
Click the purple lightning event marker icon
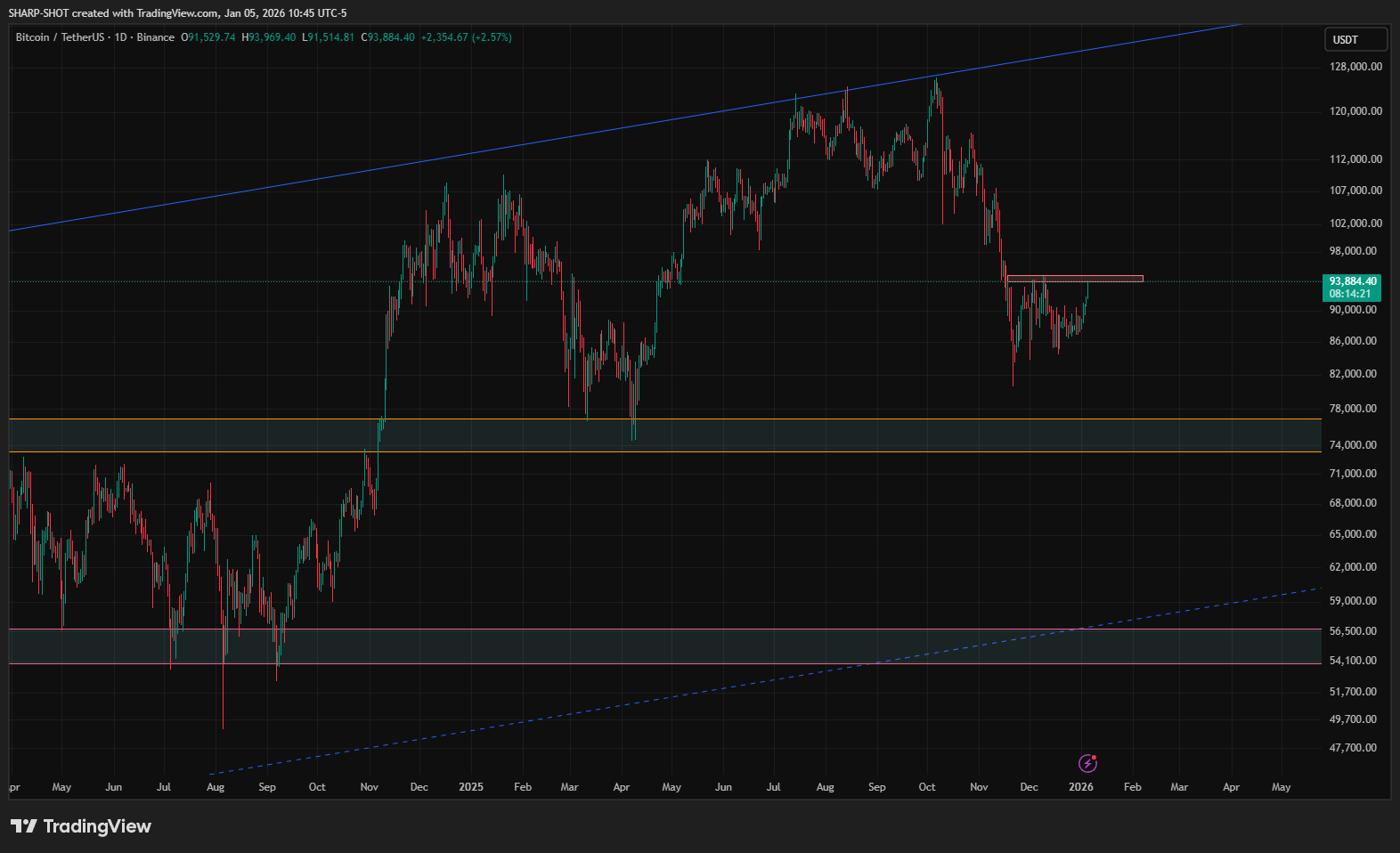tap(1087, 763)
